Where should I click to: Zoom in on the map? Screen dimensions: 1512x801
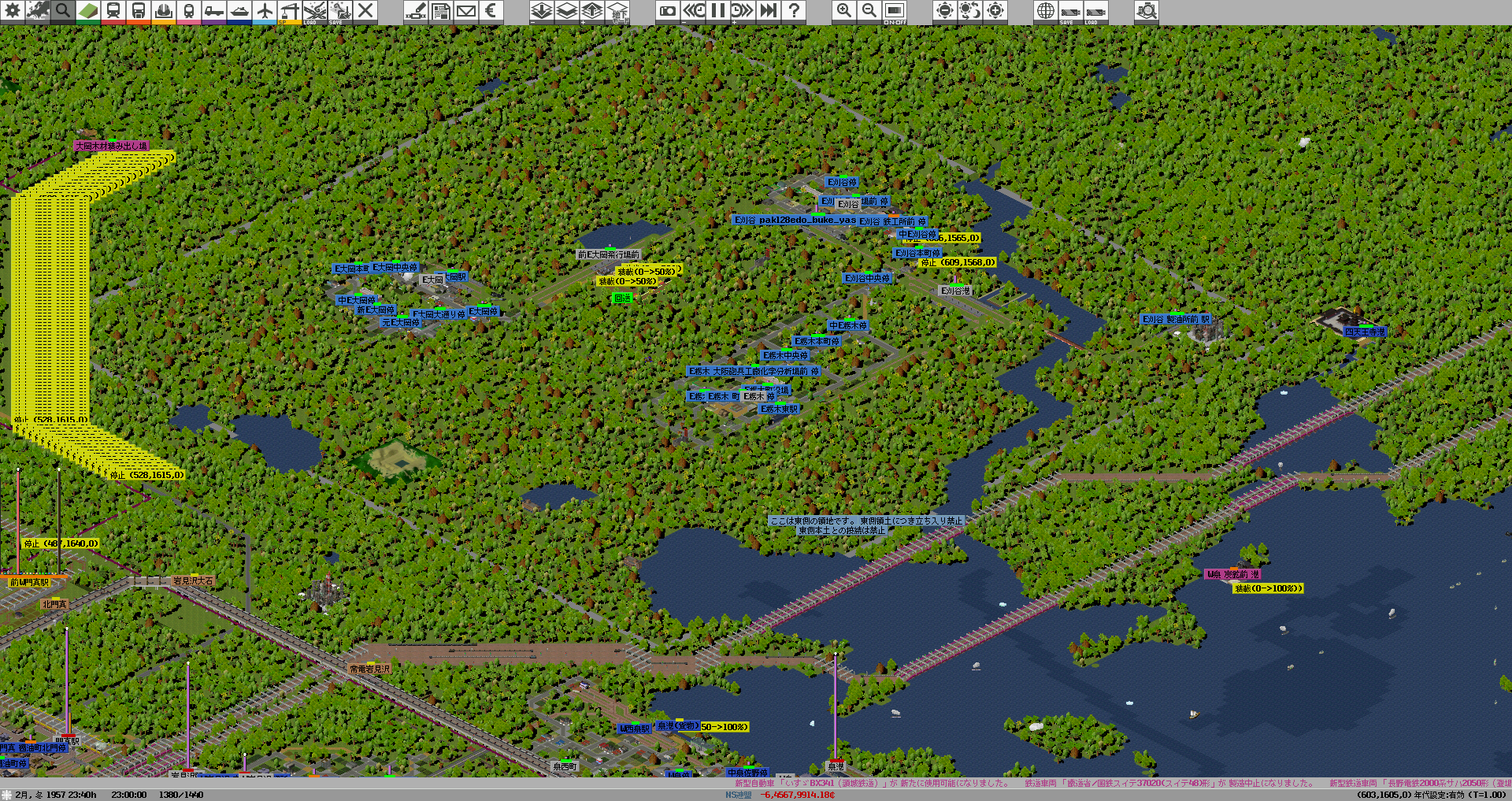pyautogui.click(x=844, y=11)
